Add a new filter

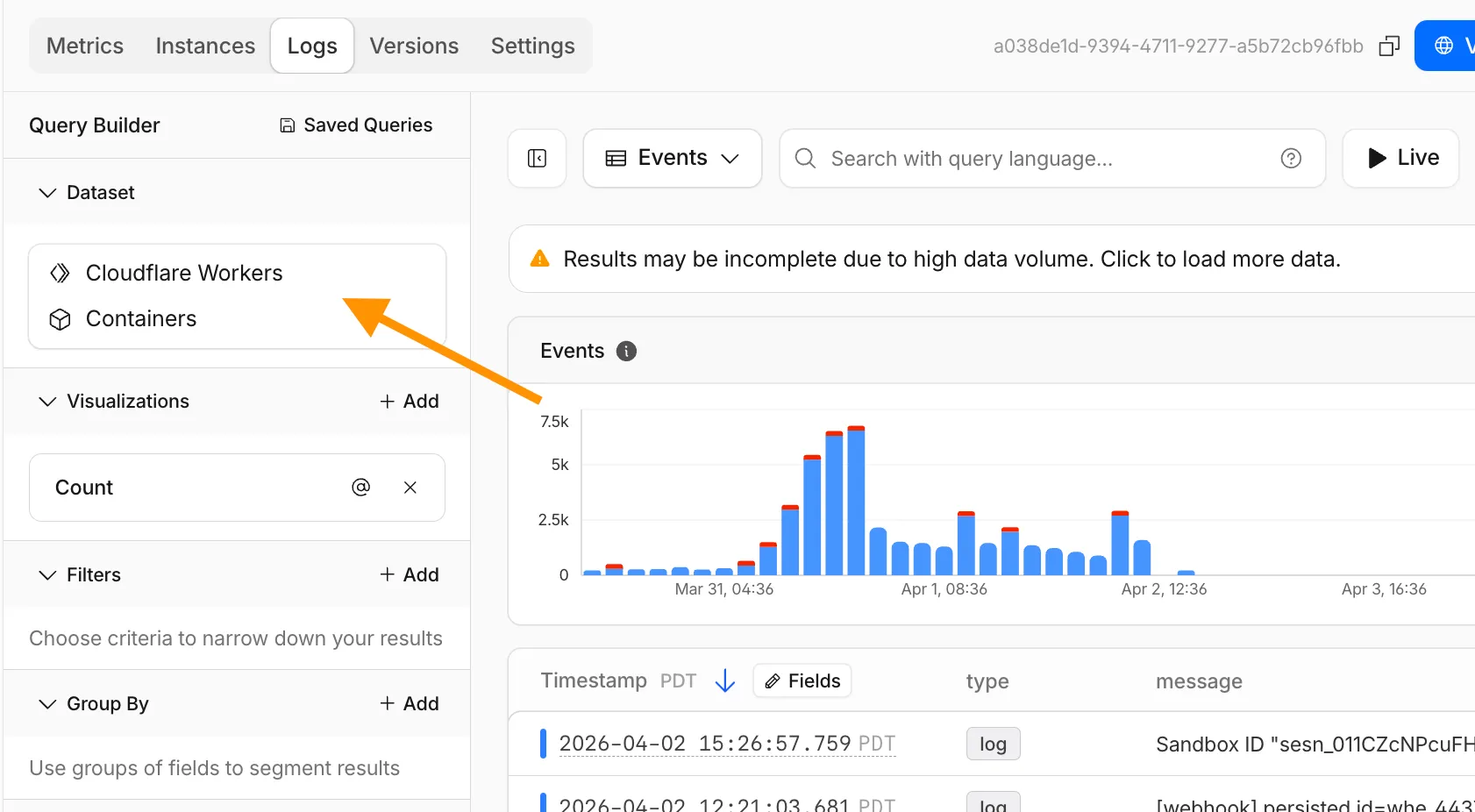(410, 574)
